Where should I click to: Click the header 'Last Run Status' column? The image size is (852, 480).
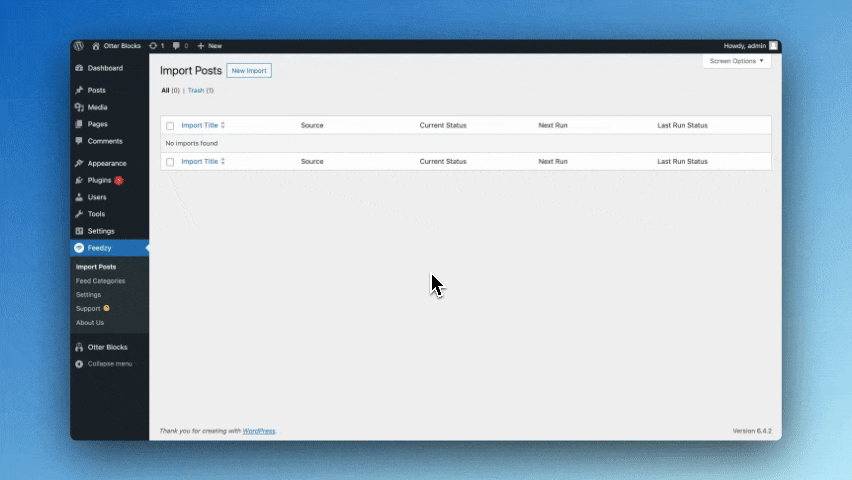click(x=682, y=125)
